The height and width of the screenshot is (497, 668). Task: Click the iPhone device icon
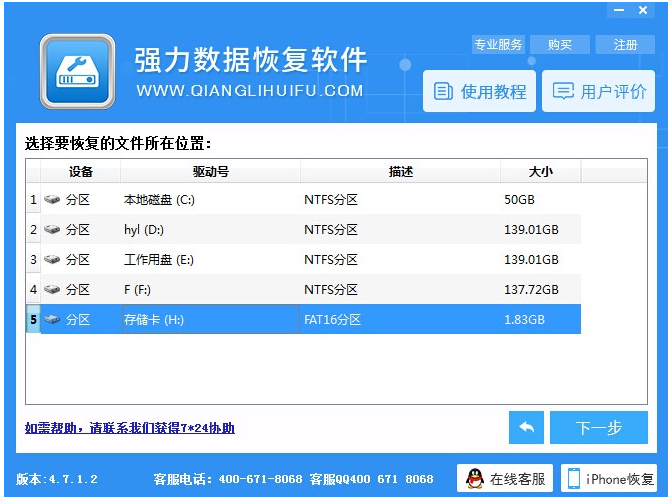[x=574, y=479]
